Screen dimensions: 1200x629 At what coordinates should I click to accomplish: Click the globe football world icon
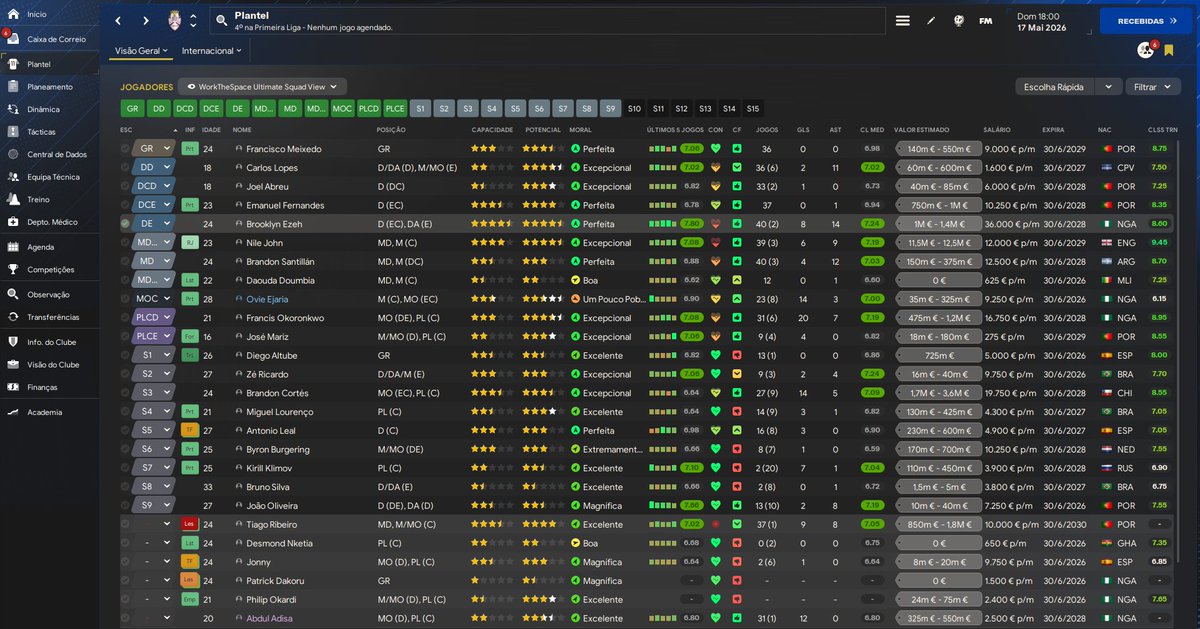958,20
